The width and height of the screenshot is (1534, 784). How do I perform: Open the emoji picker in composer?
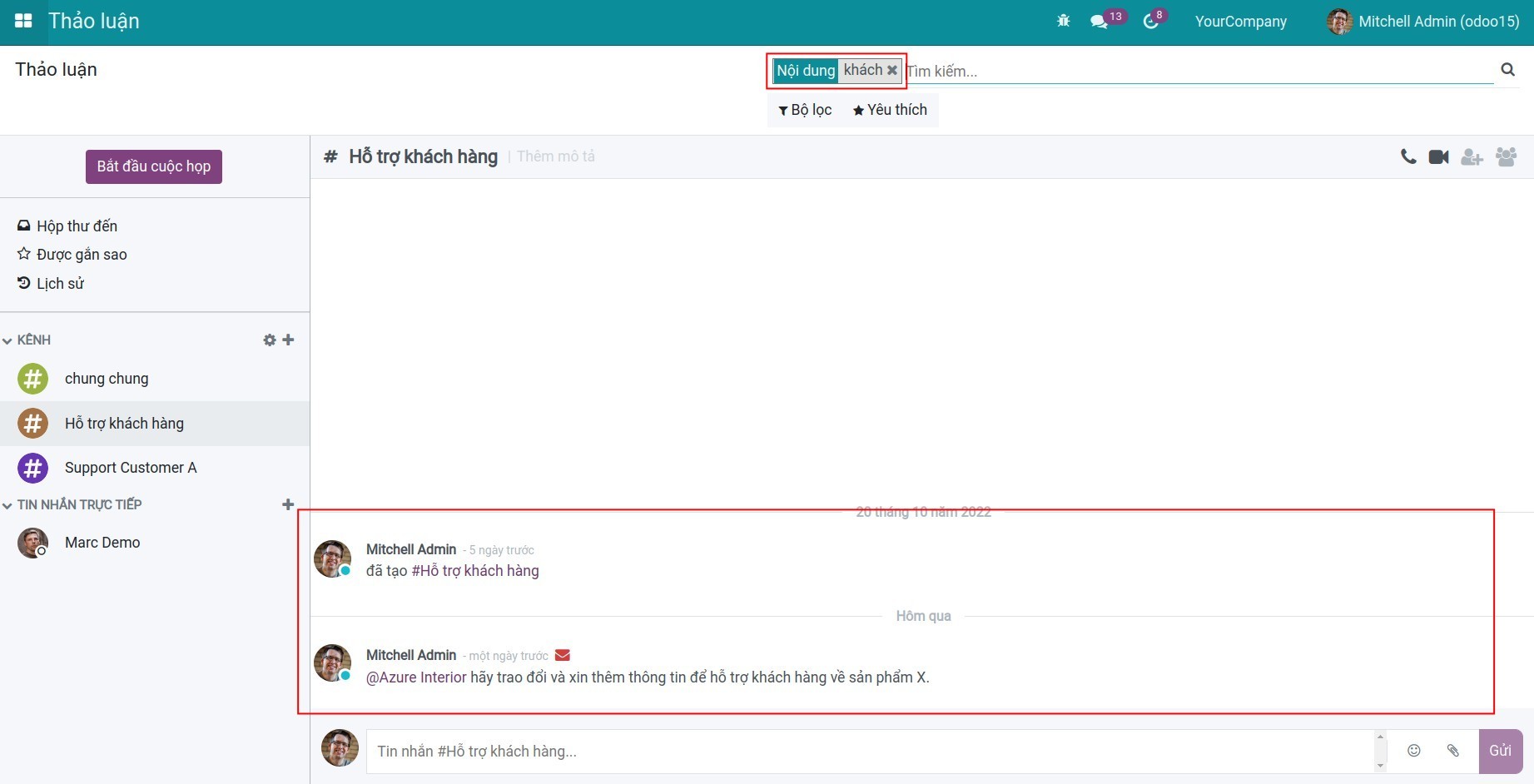[x=1413, y=751]
